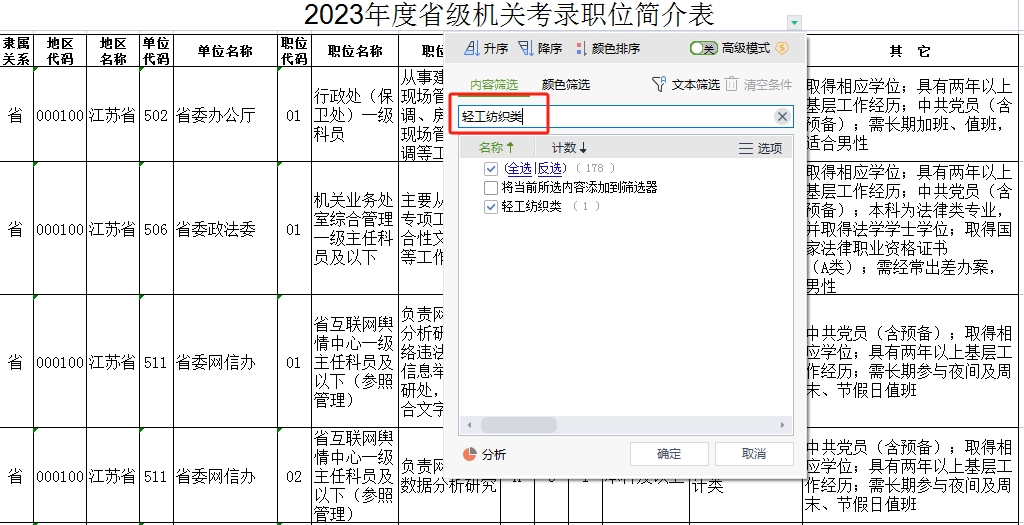Click the 地区名称 column header
The image size is (1024, 525).
click(112, 51)
